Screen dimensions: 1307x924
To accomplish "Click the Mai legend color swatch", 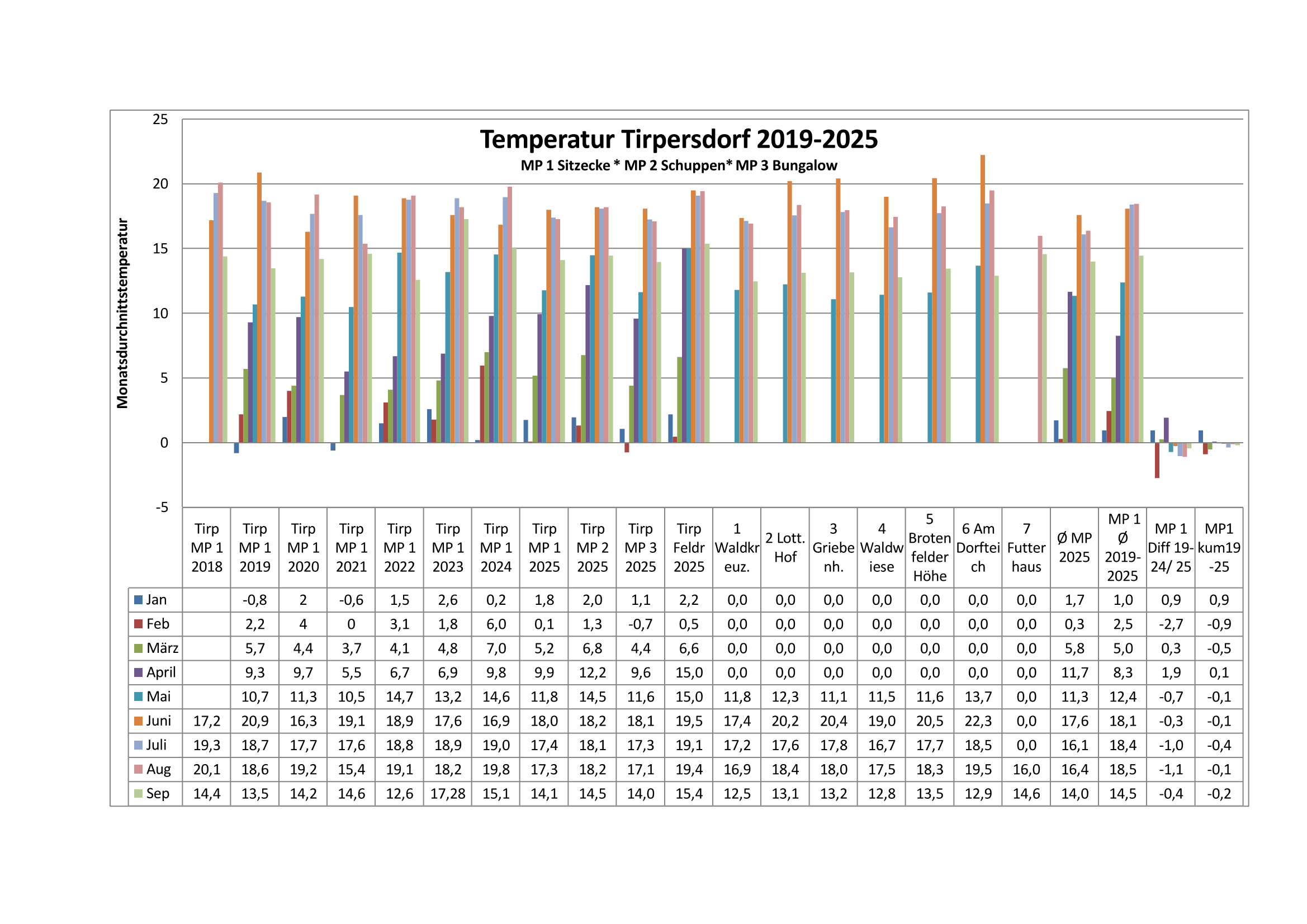I will point(138,696).
